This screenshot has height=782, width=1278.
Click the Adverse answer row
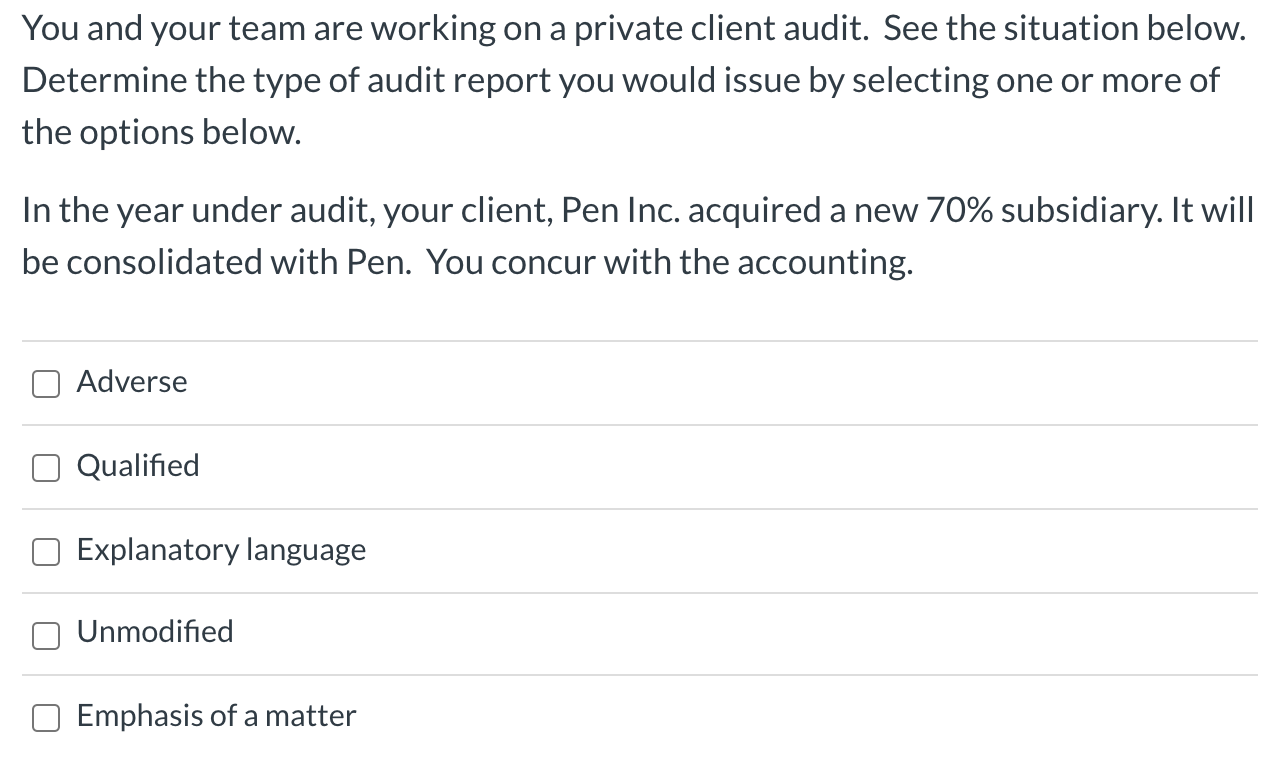click(x=400, y=383)
